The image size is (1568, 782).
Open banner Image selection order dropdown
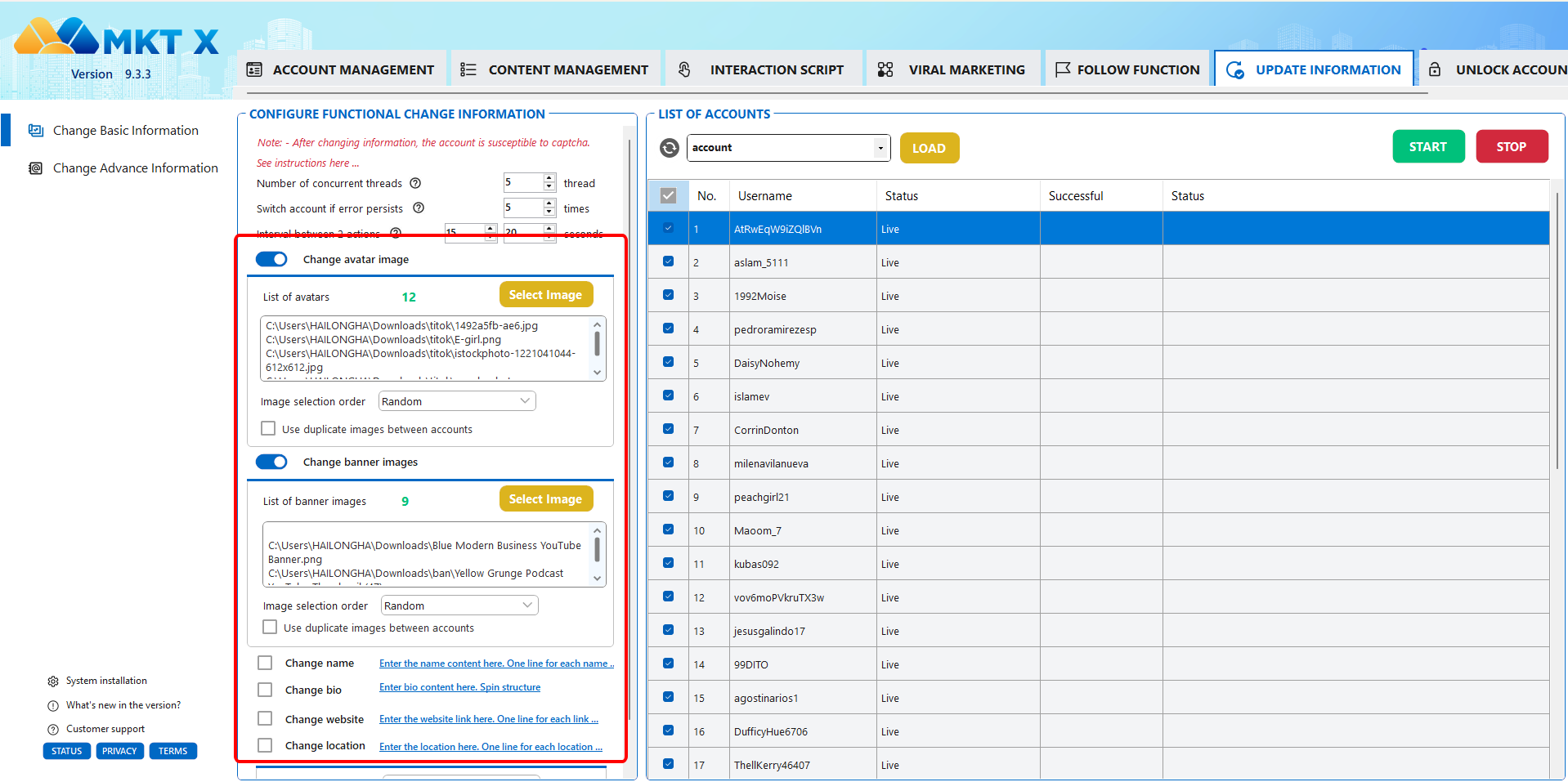click(459, 605)
